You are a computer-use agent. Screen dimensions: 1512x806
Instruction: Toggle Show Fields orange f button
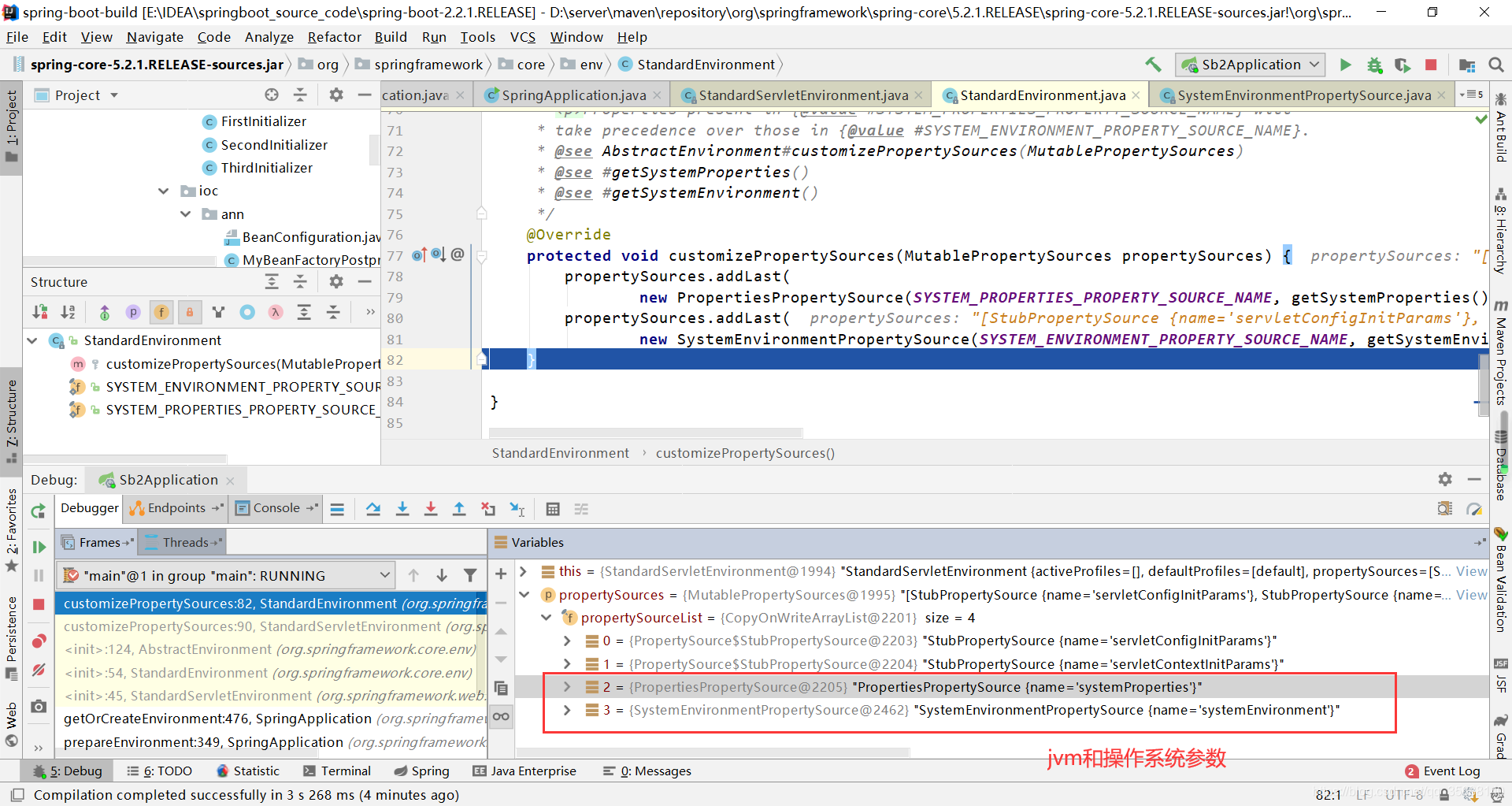tap(161, 312)
